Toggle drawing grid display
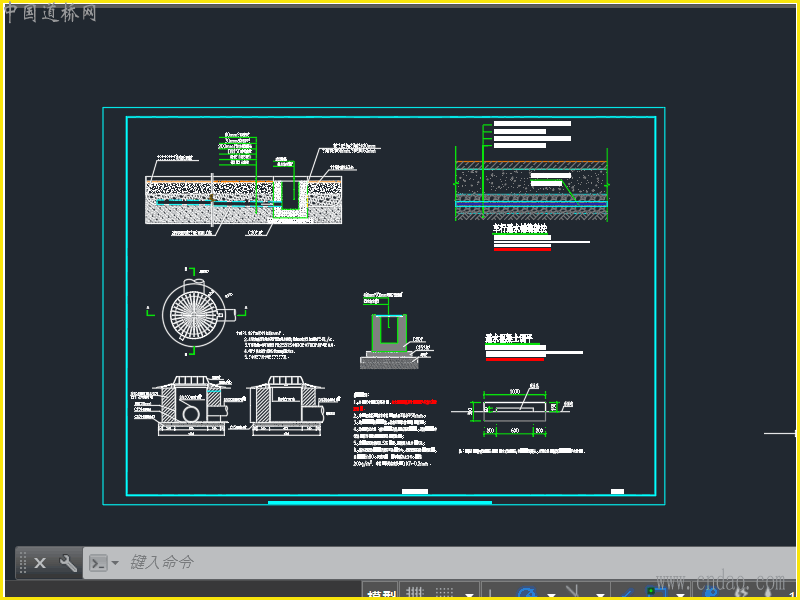800x600 pixels. (415, 592)
